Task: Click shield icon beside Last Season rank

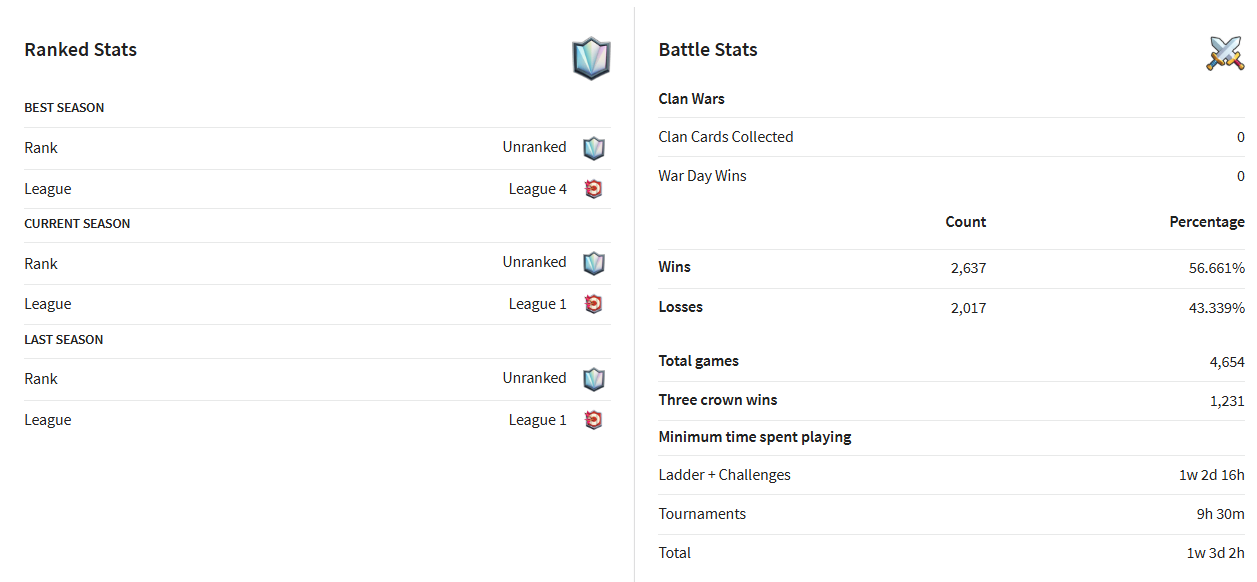Action: tap(594, 379)
